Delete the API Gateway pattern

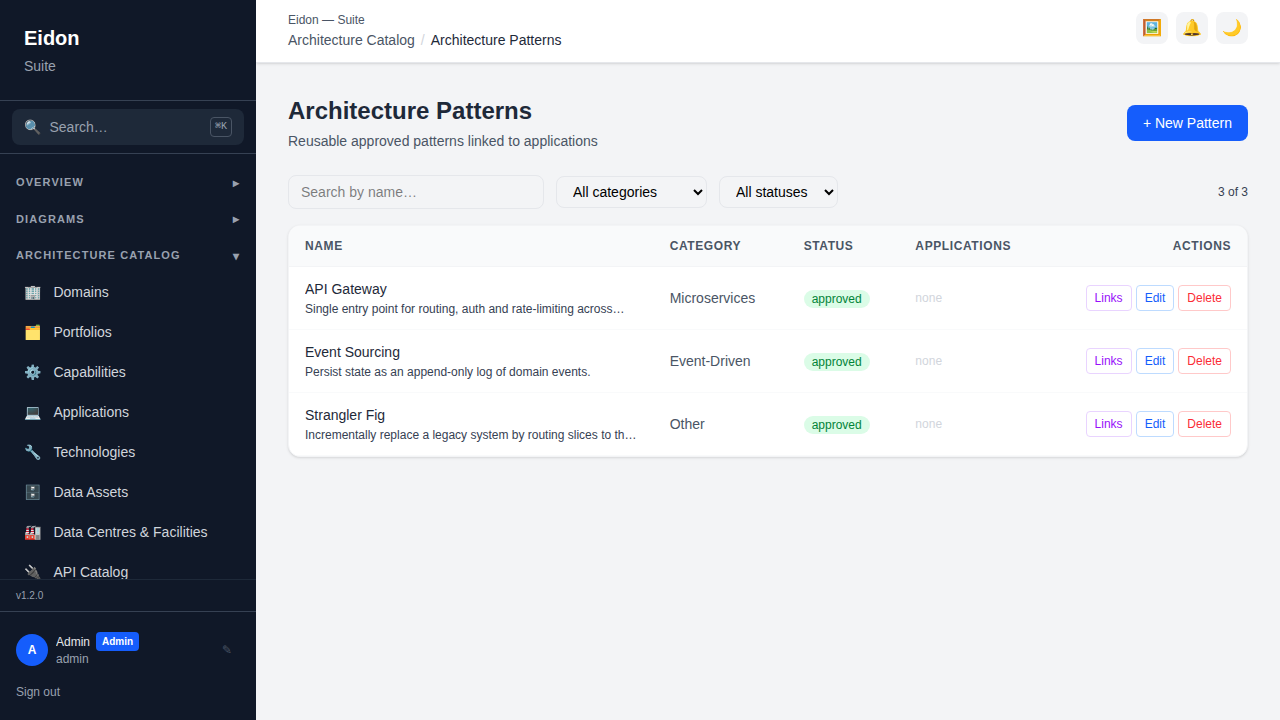pyautogui.click(x=1204, y=298)
